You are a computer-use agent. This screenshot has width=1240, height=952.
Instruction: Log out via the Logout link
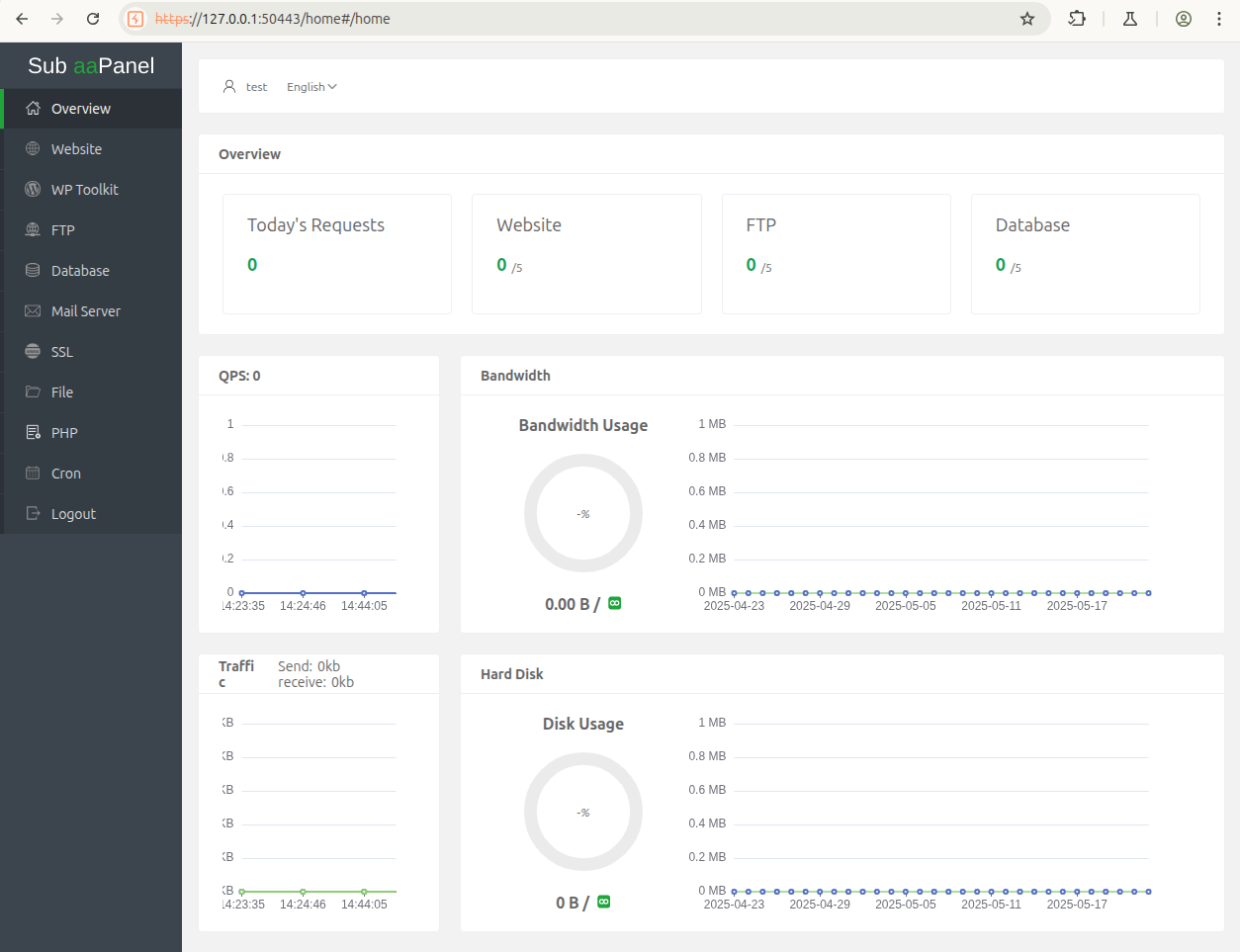click(x=73, y=514)
